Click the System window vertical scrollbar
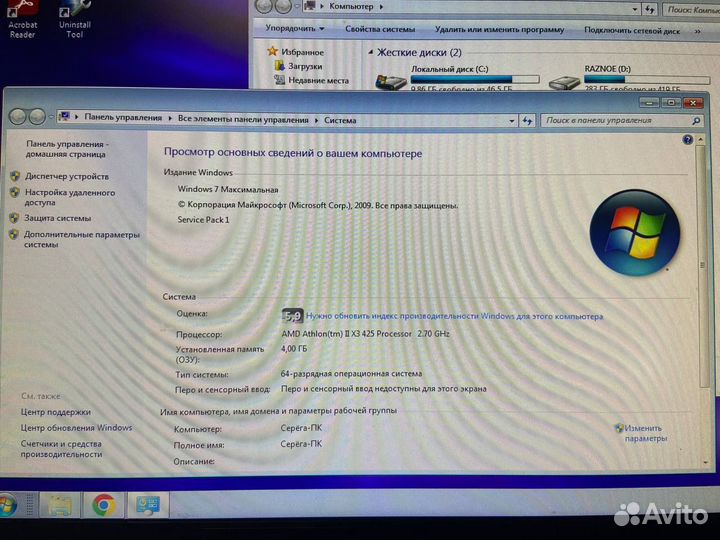The width and height of the screenshot is (720, 540). [702, 266]
